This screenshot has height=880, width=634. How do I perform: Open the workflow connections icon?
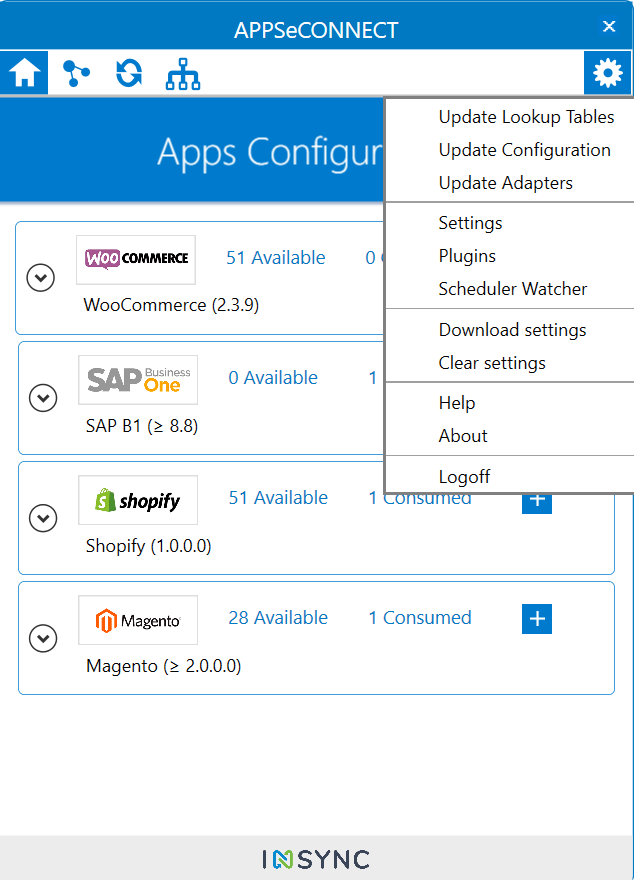click(76, 73)
